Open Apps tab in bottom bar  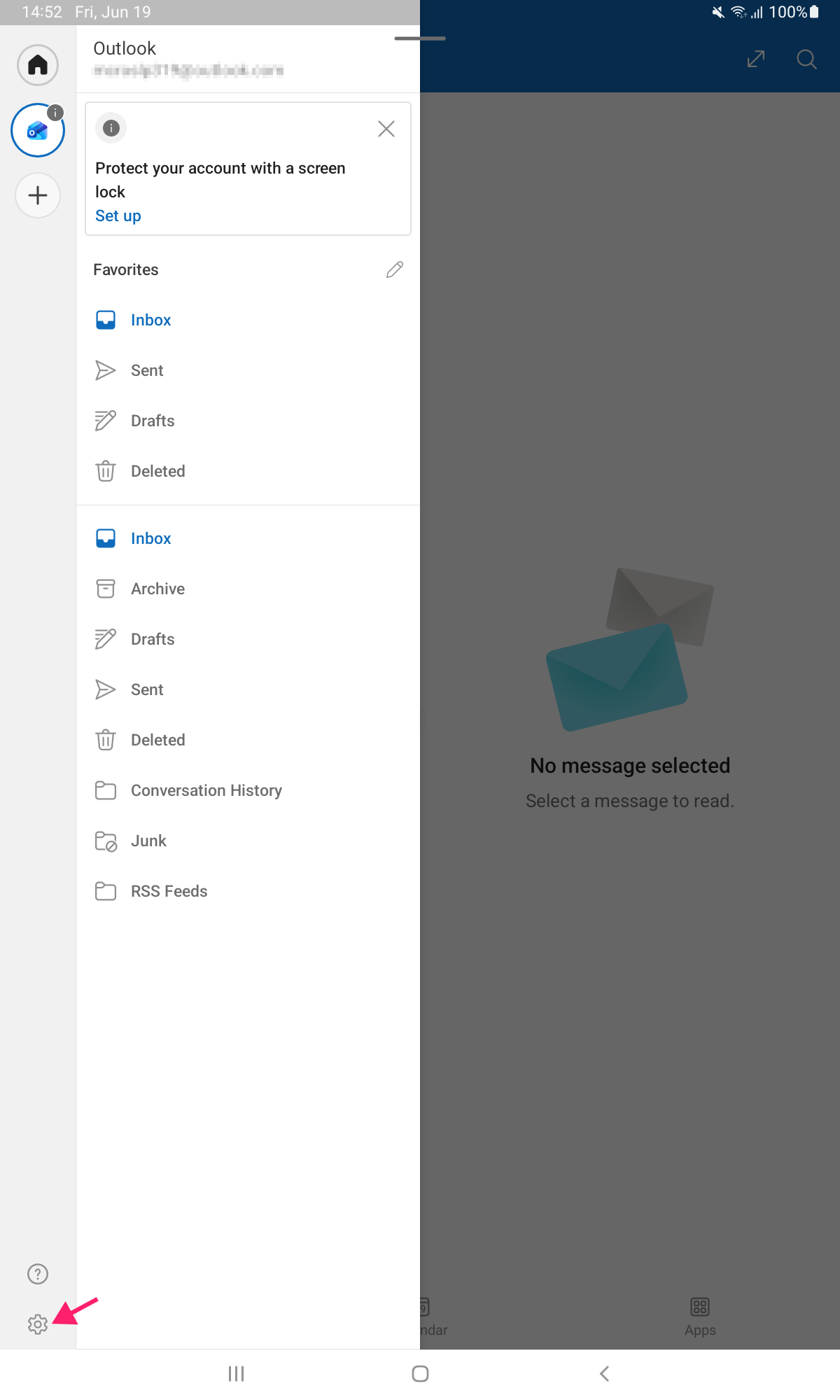[700, 1317]
